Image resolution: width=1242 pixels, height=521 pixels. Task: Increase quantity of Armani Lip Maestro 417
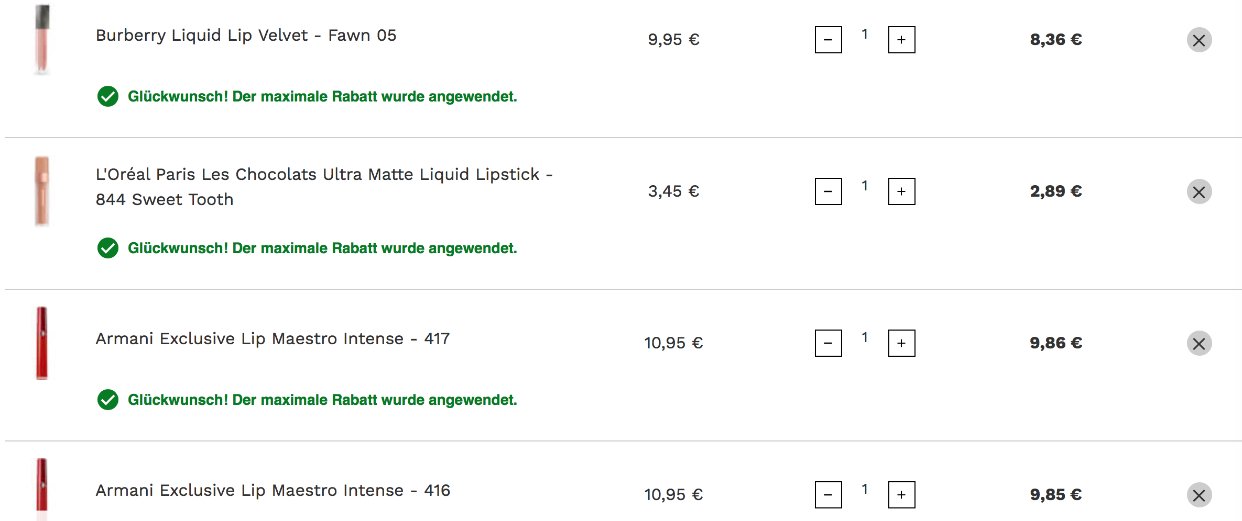pyautogui.click(x=902, y=344)
